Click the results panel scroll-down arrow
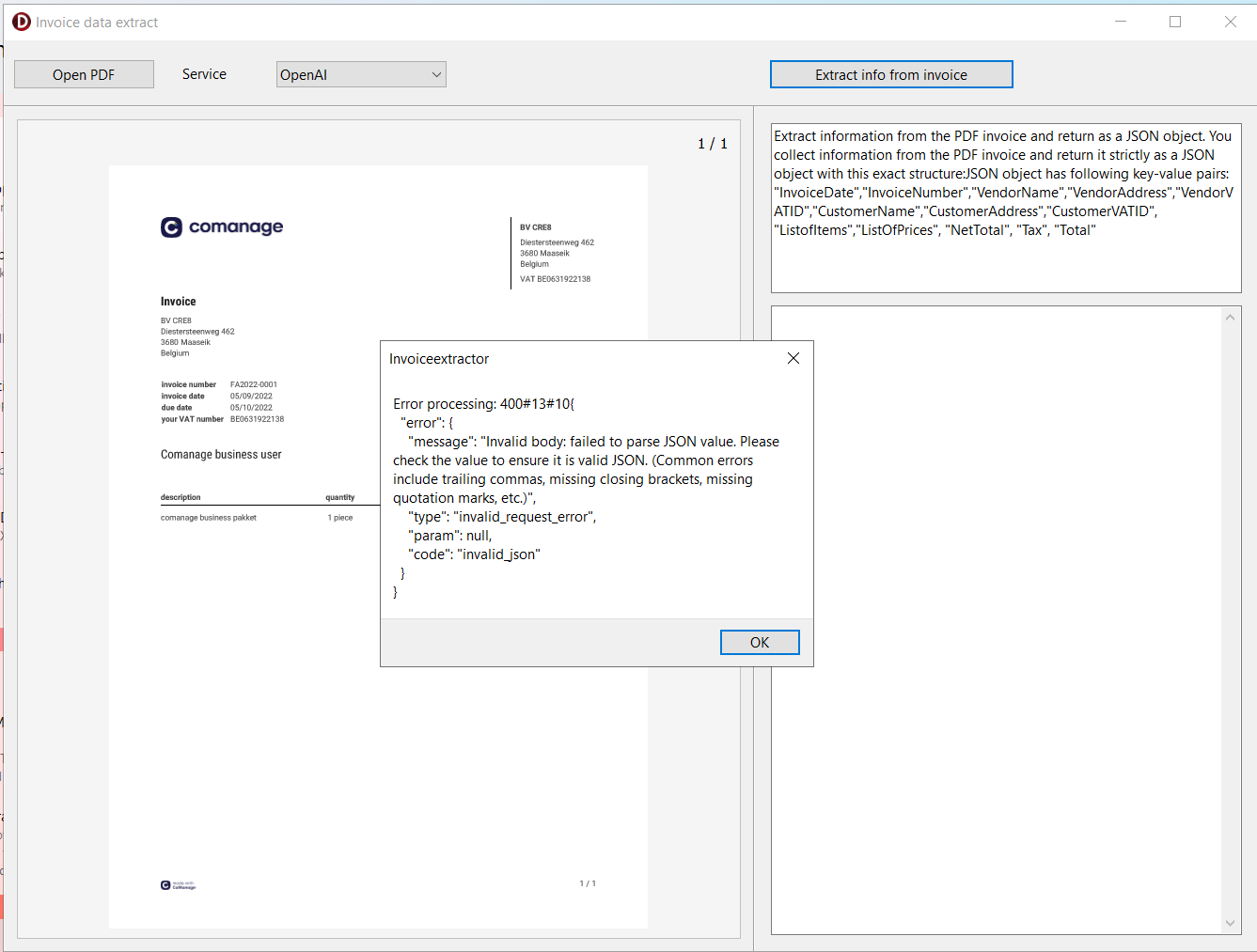Screen dimensions: 1257x952 [x=1230, y=923]
